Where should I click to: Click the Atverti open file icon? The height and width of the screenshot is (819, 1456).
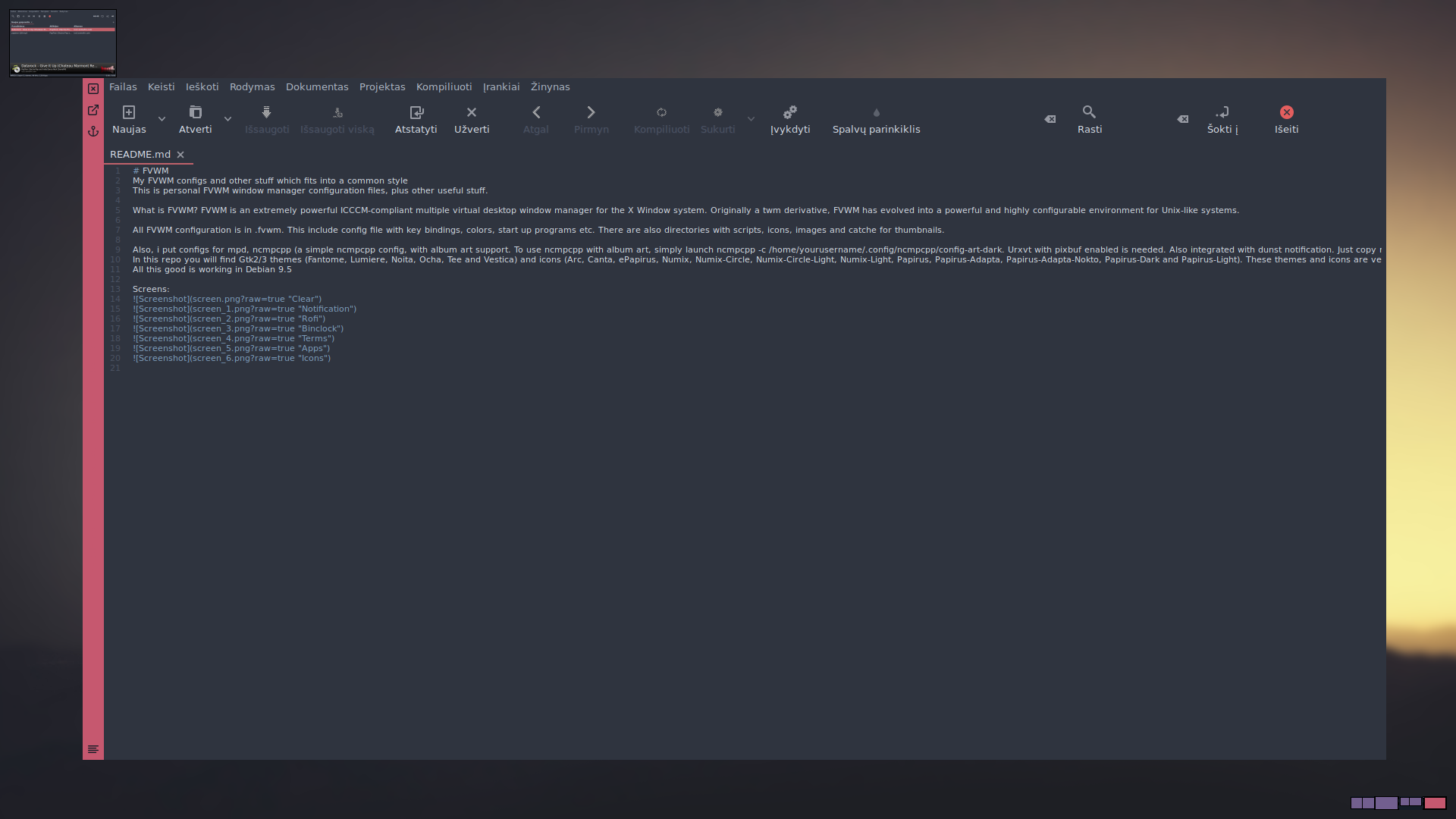(195, 112)
